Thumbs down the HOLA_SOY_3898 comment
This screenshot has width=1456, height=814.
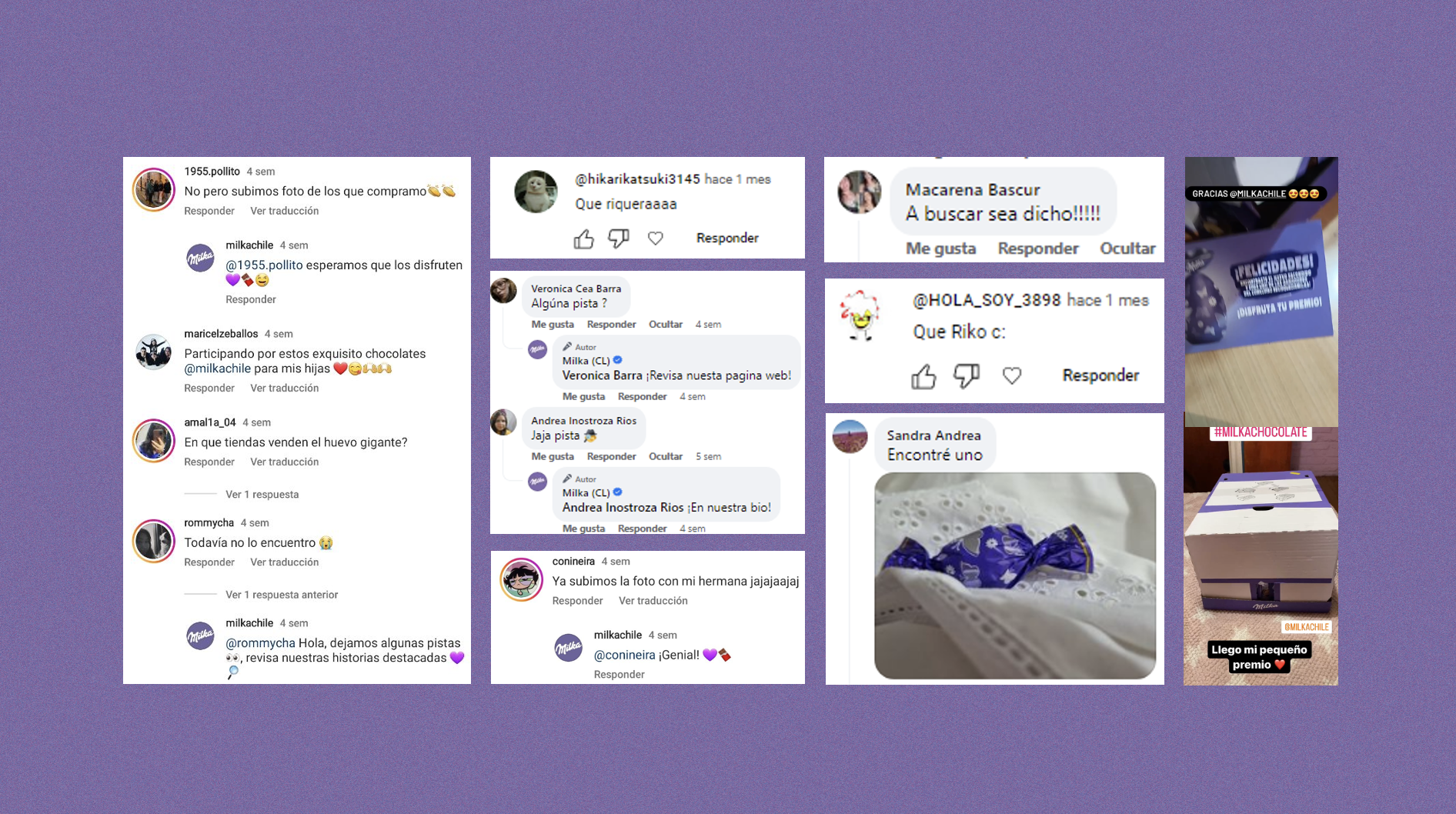click(x=967, y=375)
